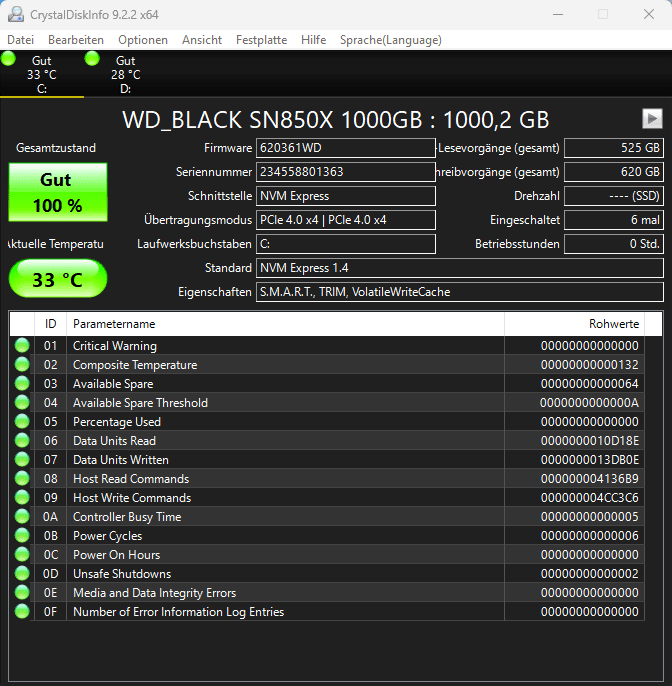Click the 33 °C temperature button

coord(58,279)
